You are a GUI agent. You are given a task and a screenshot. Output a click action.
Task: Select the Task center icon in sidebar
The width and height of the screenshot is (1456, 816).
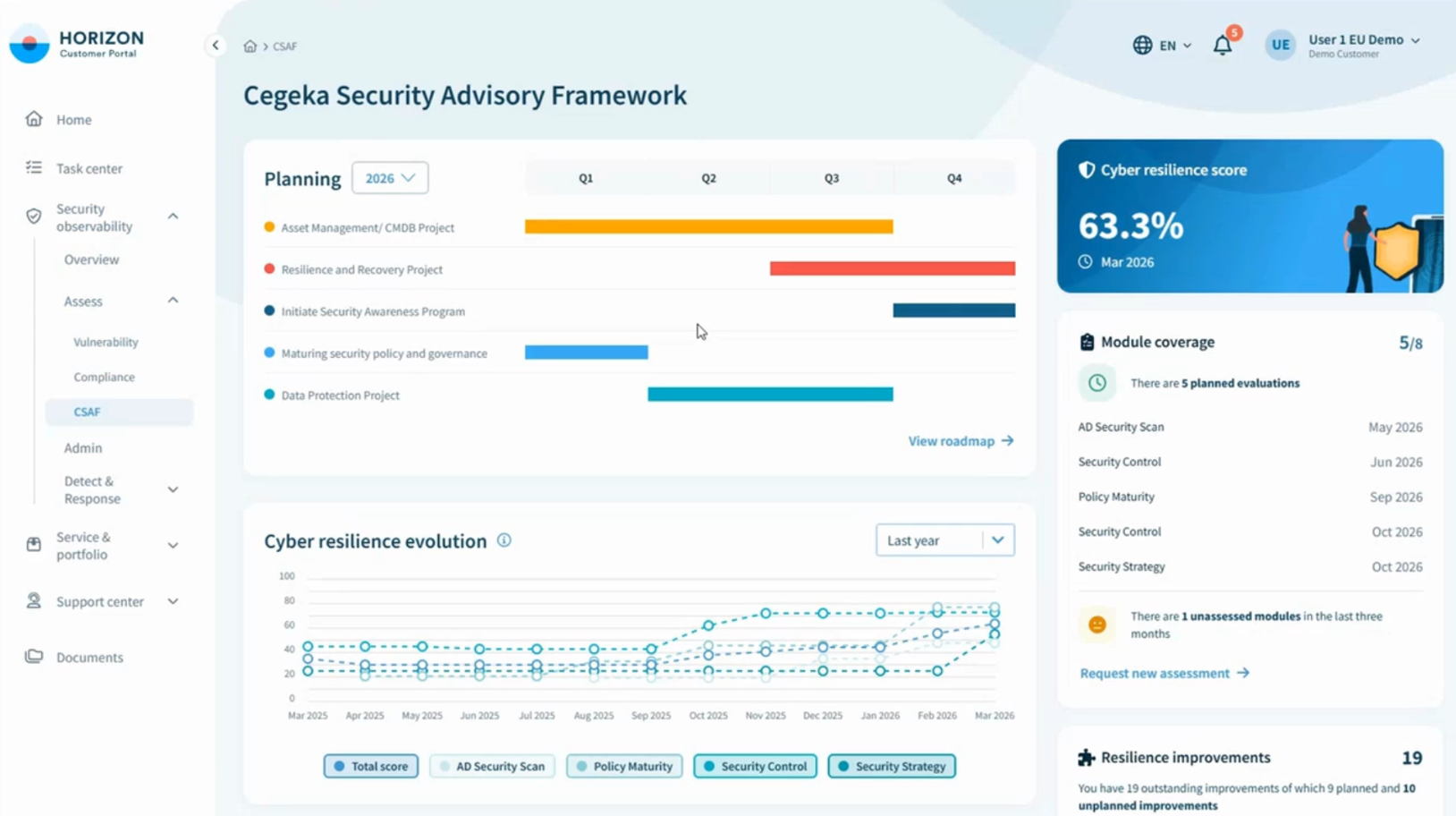pyautogui.click(x=32, y=168)
